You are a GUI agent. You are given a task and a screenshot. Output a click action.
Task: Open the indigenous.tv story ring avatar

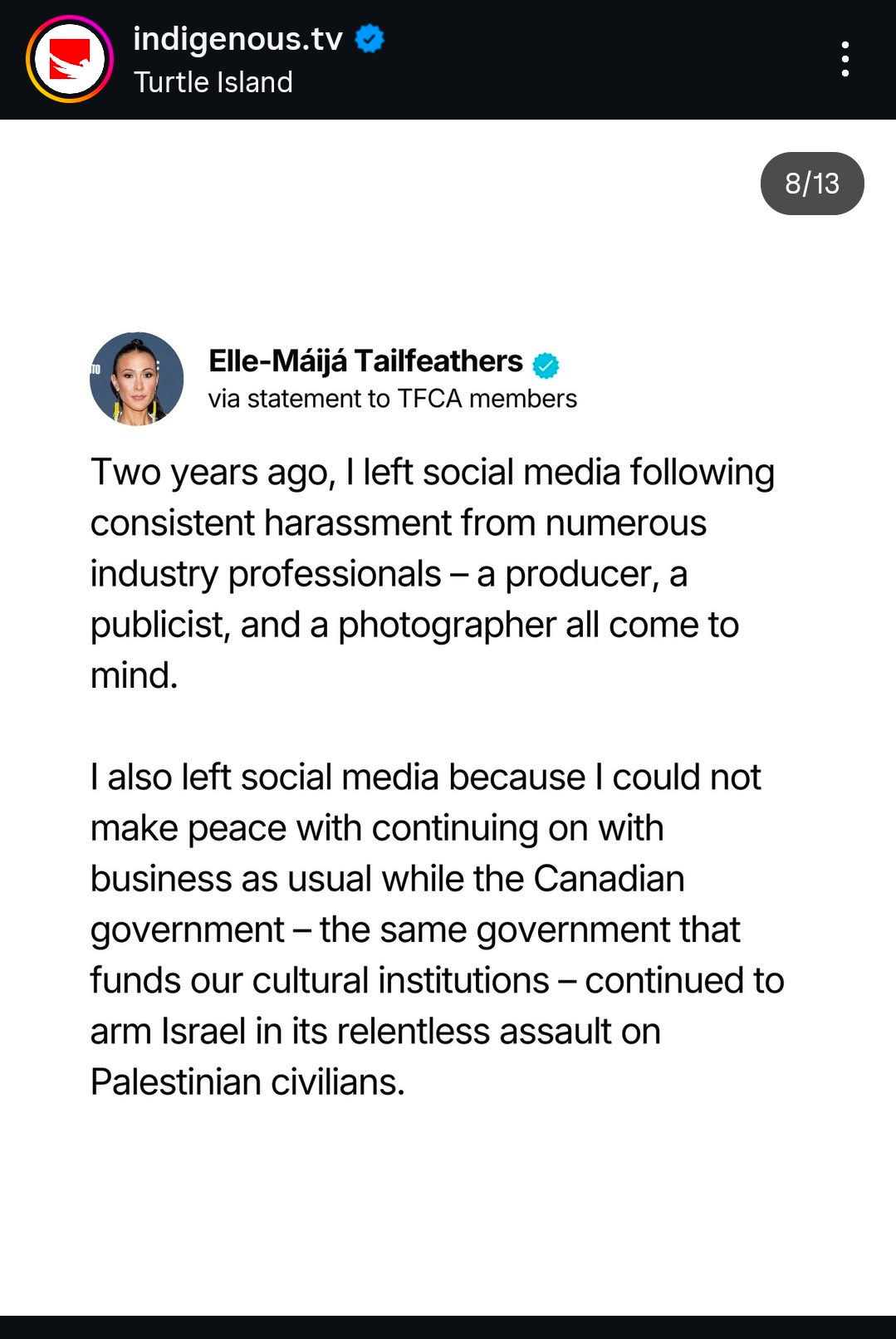(70, 60)
